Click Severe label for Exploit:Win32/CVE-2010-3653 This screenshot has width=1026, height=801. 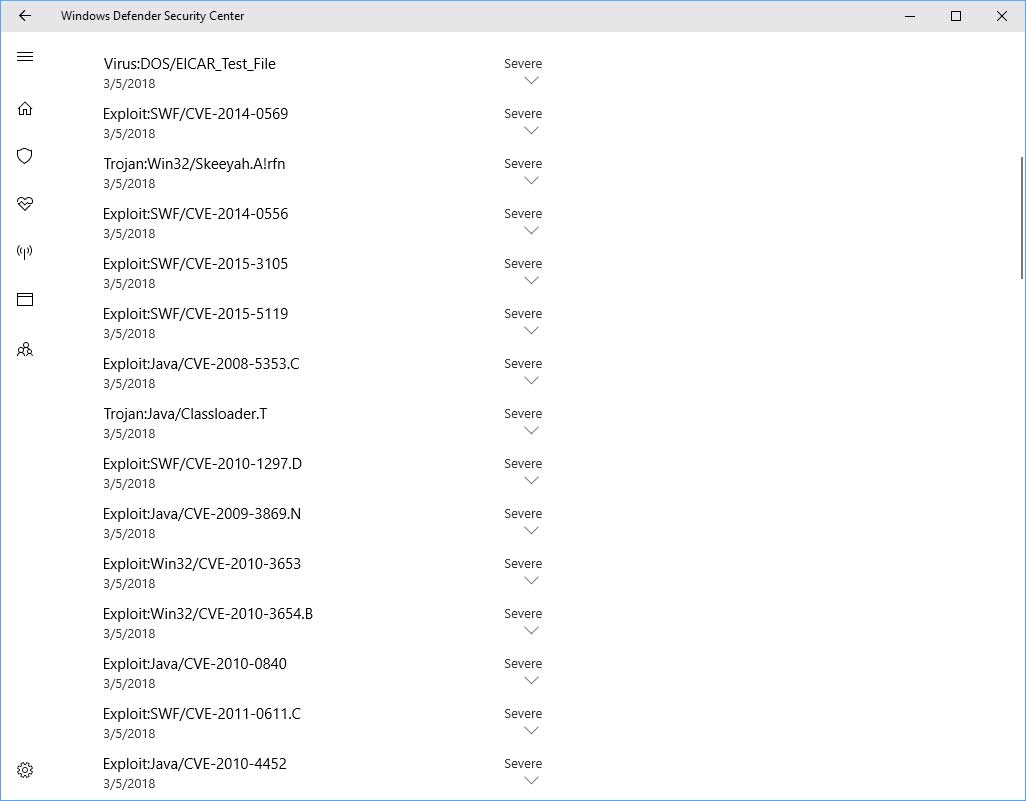click(x=523, y=563)
